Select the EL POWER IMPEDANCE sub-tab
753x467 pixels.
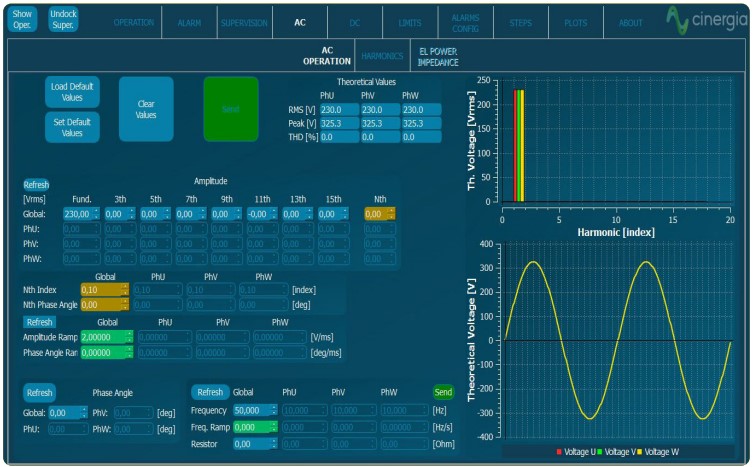pyautogui.click(x=438, y=56)
